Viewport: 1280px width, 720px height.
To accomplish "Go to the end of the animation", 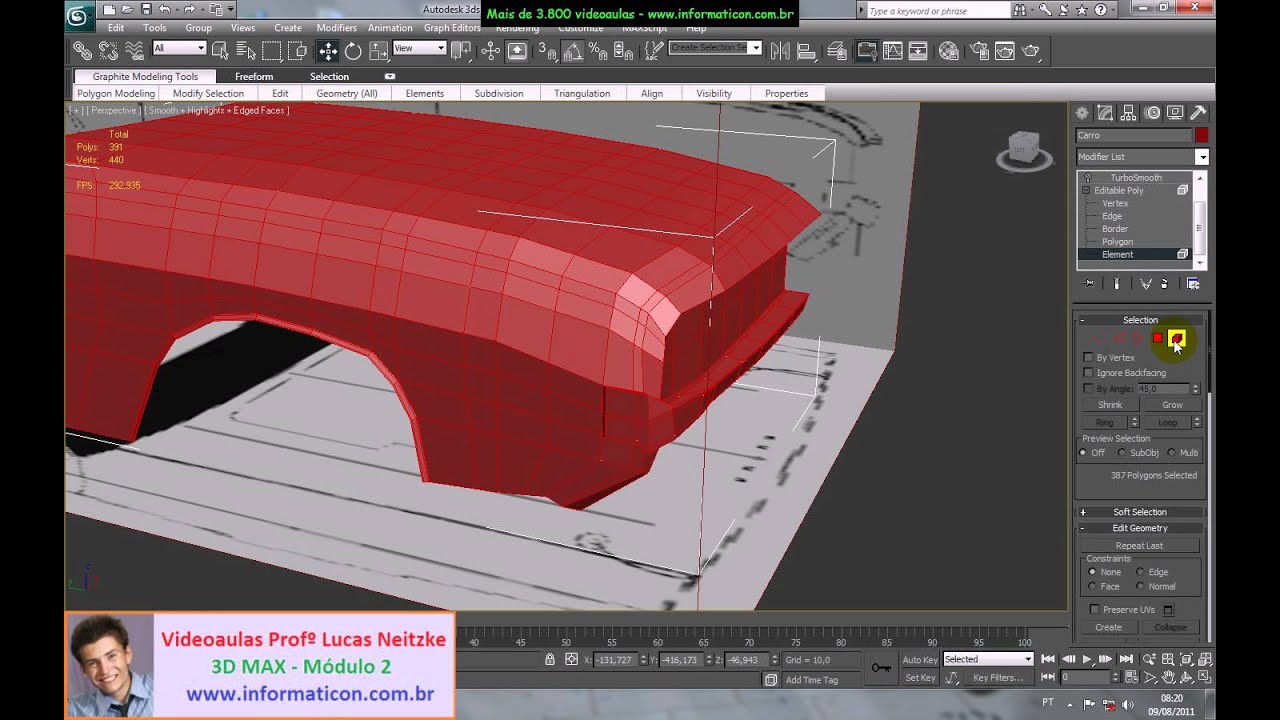I will point(1126,659).
